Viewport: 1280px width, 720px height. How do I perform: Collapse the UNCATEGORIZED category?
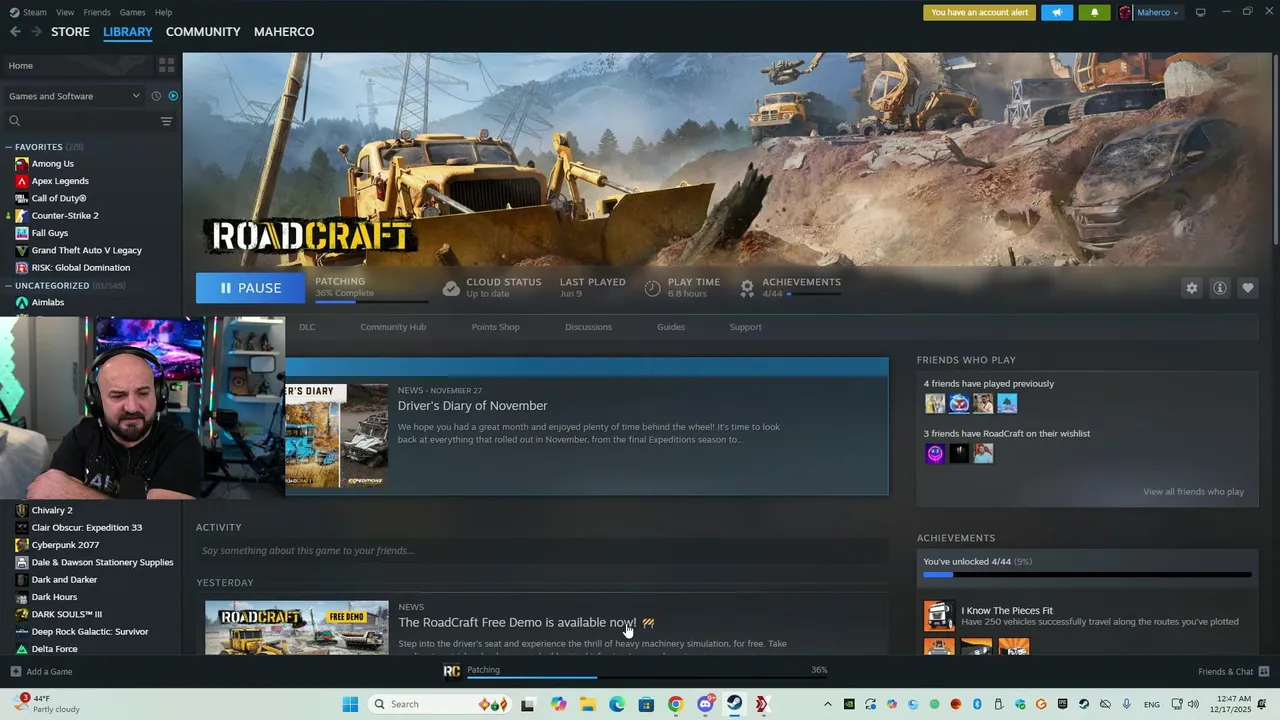[x=9, y=286]
